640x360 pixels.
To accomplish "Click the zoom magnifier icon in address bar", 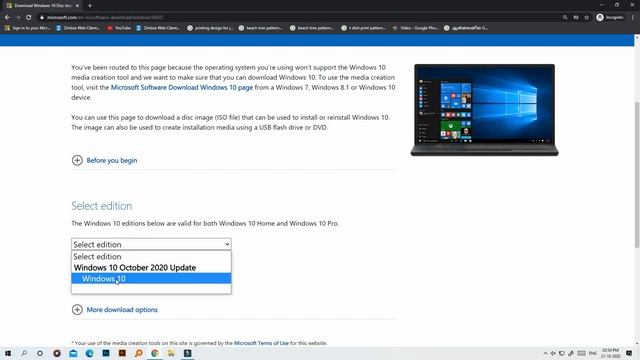I will [565, 18].
